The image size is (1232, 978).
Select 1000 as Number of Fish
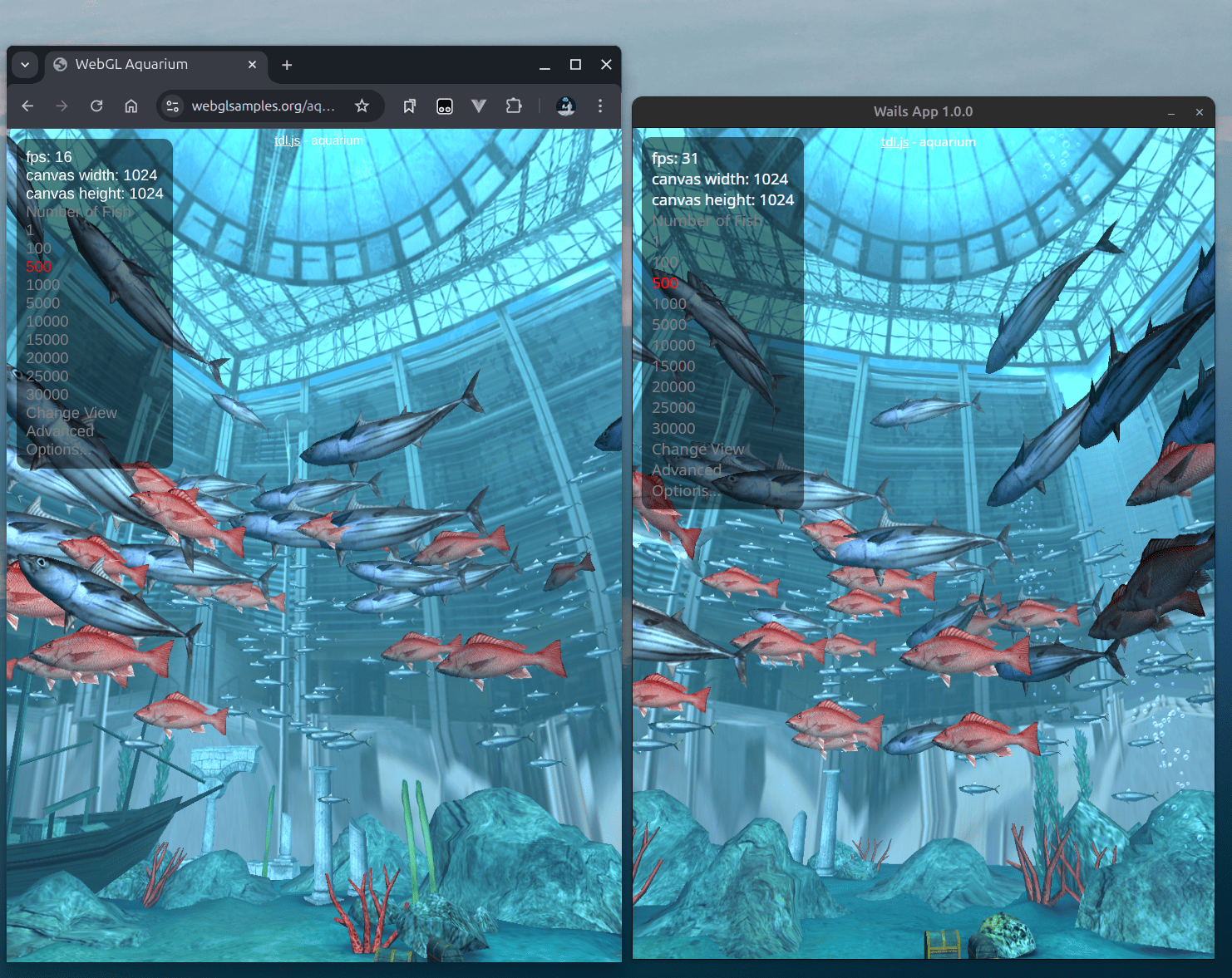pos(42,284)
